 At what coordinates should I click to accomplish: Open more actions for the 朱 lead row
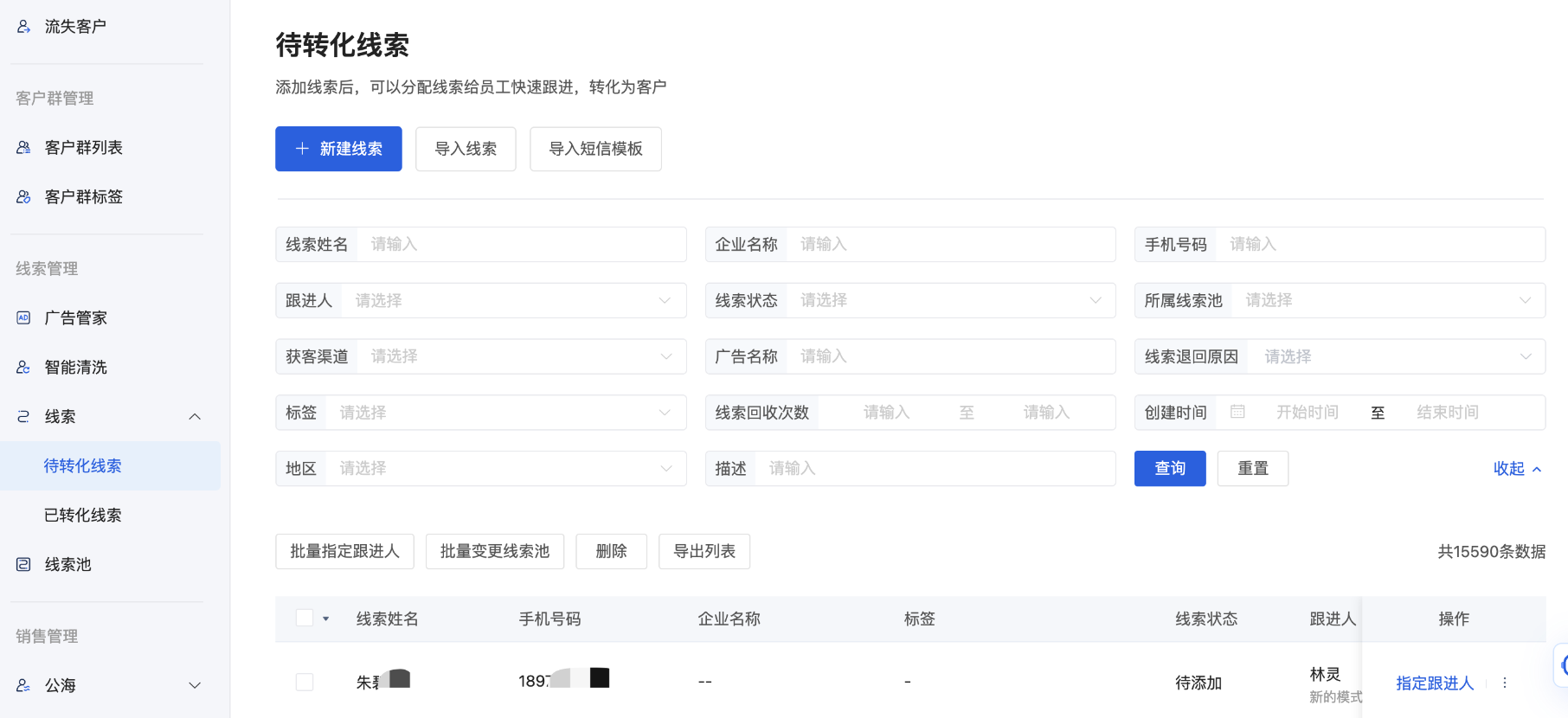coord(1505,683)
